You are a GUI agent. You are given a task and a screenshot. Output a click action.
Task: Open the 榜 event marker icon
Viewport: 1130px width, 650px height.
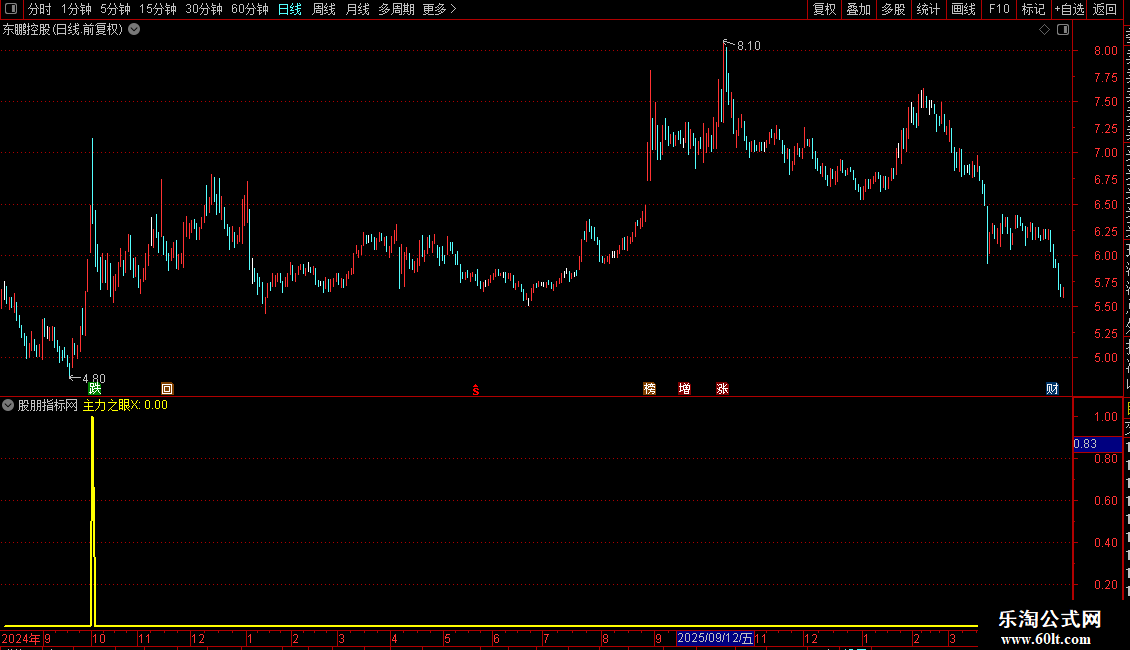tap(649, 389)
